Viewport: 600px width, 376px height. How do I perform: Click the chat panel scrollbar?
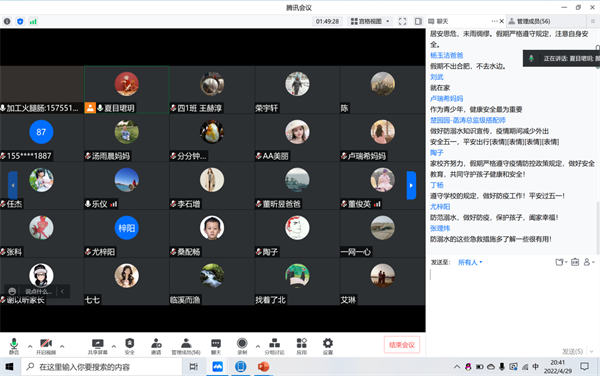597,228
